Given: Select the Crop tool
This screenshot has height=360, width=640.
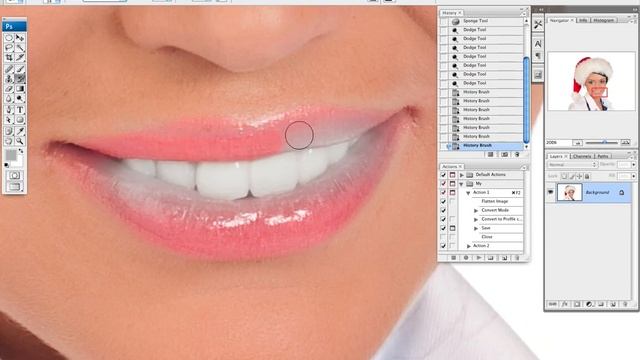Looking at the screenshot, I should click(x=9, y=58).
